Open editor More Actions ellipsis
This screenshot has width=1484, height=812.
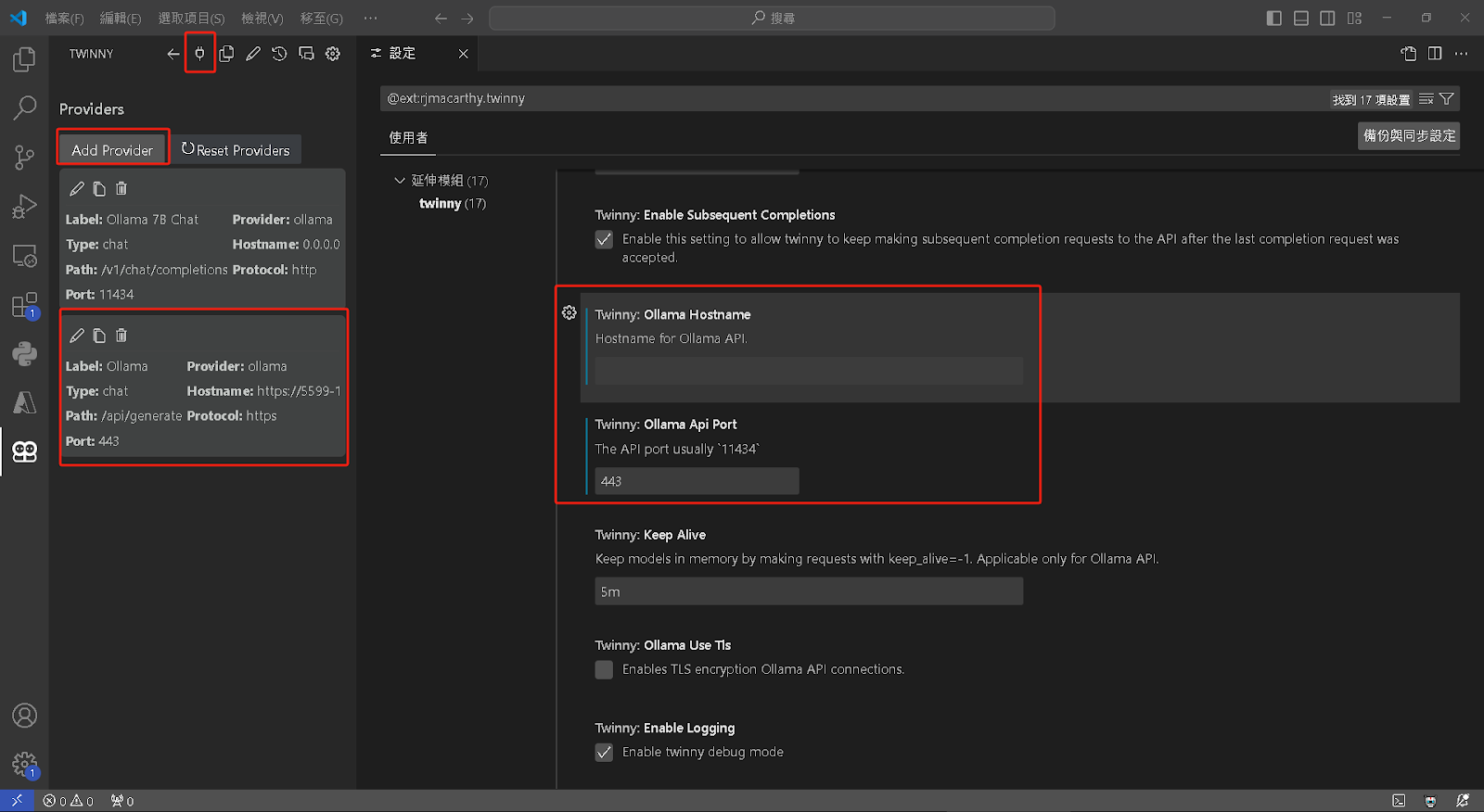tap(1462, 54)
